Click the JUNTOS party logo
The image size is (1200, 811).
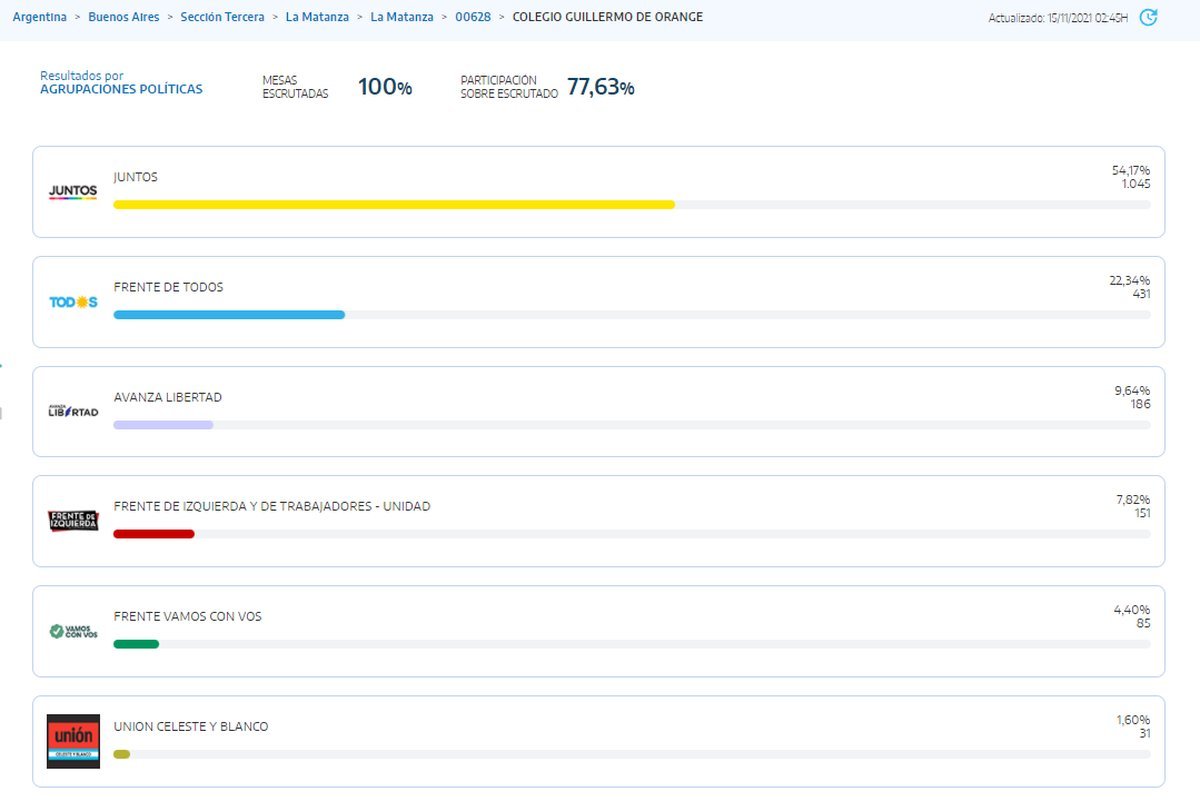pos(73,191)
